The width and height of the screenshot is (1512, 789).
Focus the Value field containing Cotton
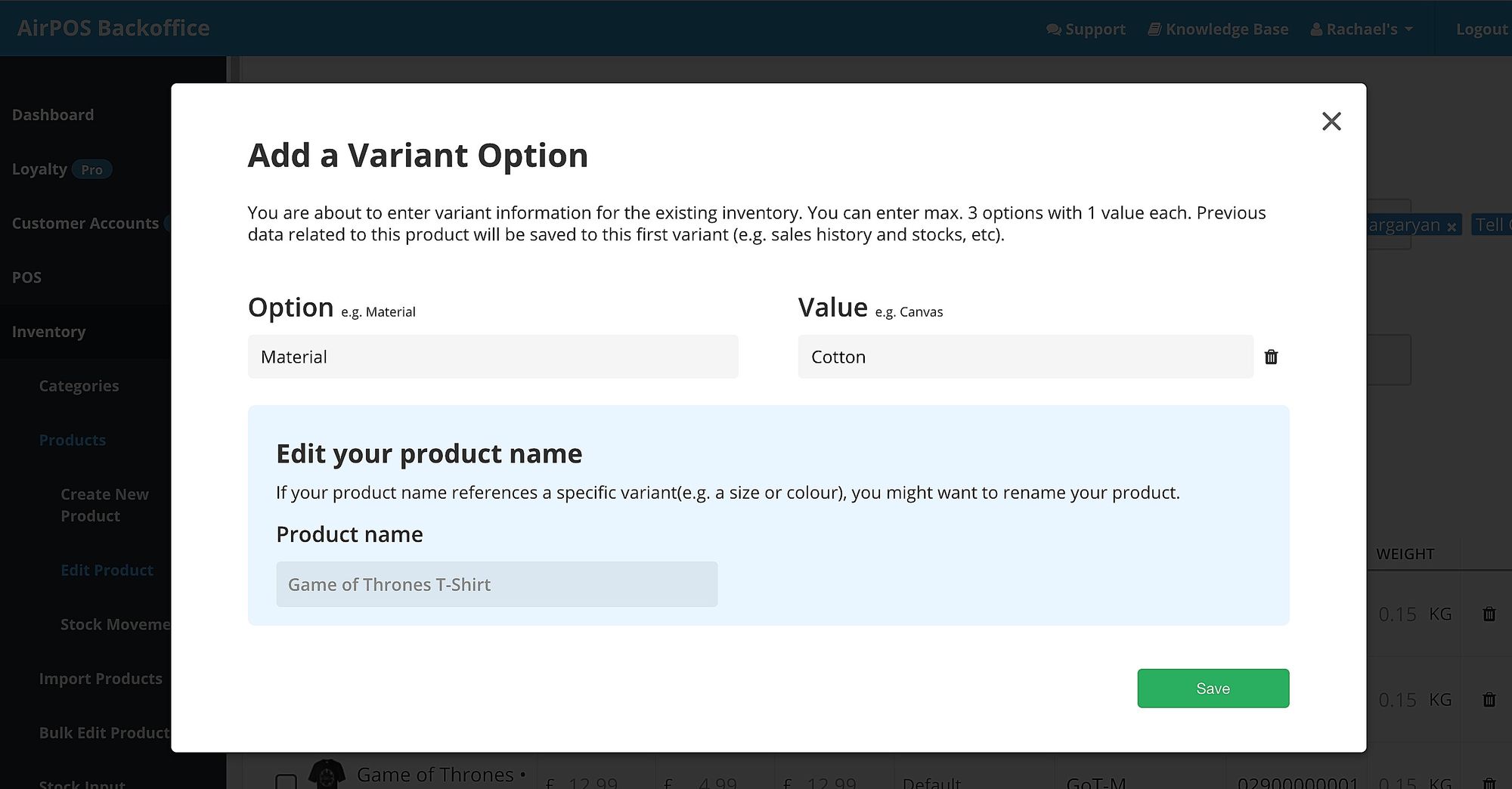[x=1025, y=357]
